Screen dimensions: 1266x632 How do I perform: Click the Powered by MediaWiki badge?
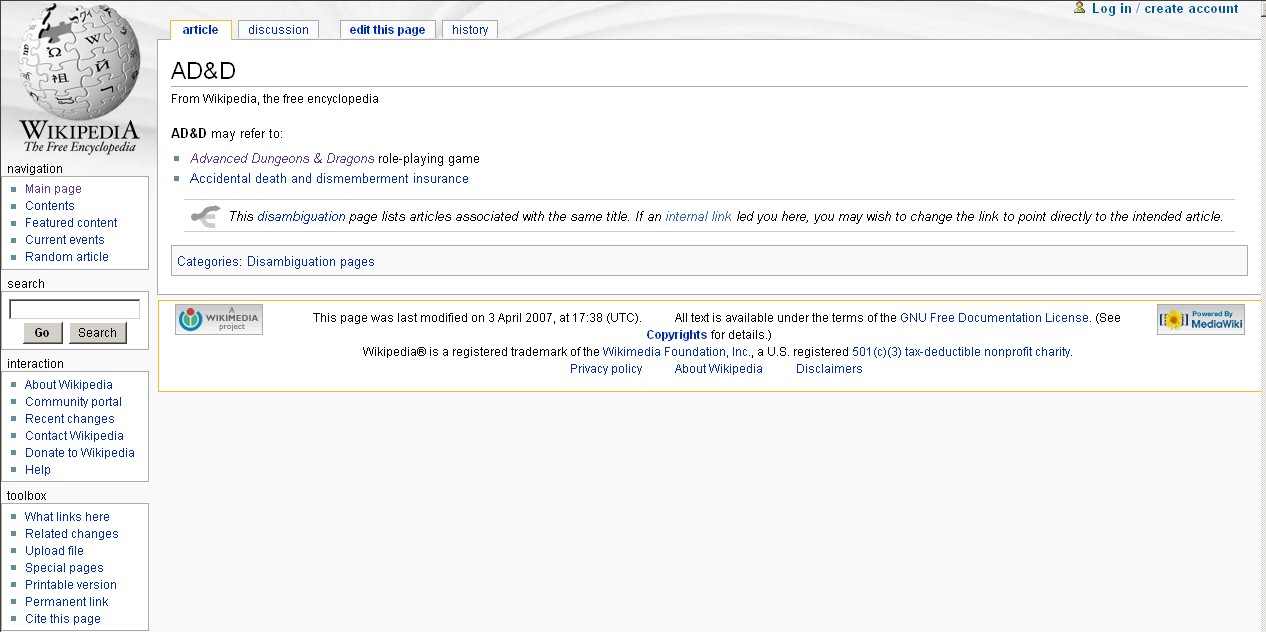point(1201,319)
